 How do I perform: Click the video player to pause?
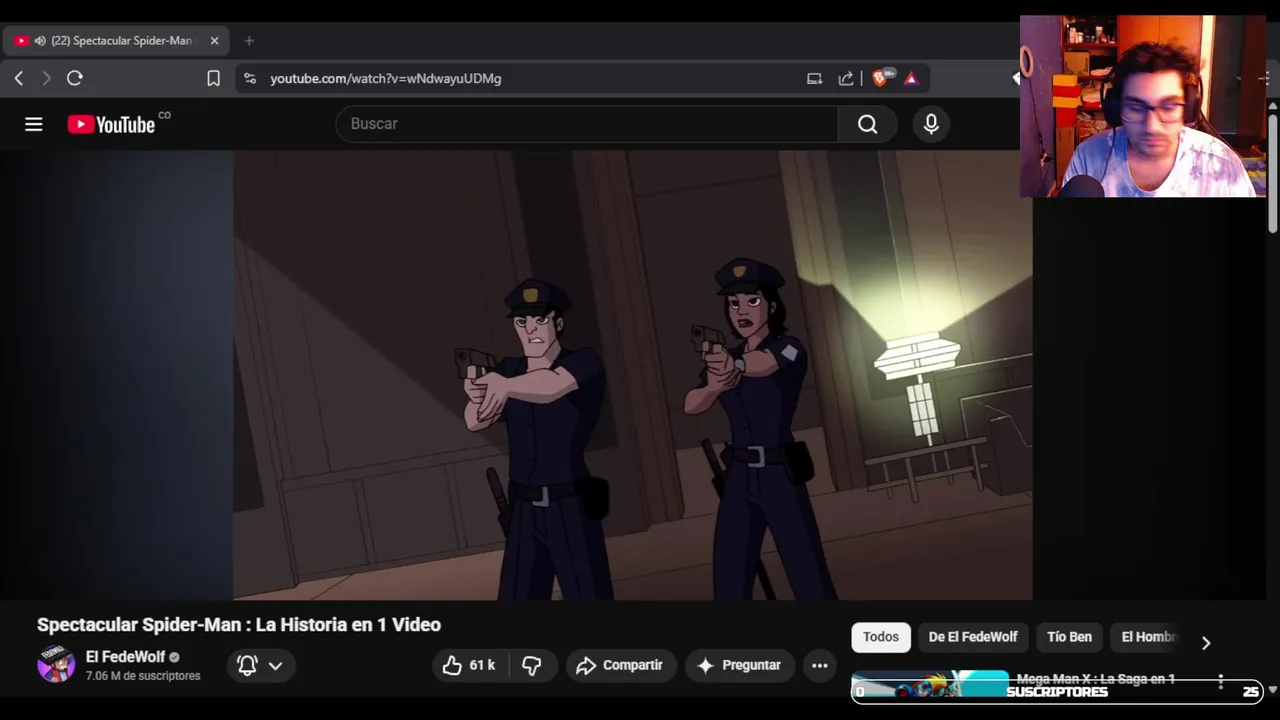tap(633, 375)
